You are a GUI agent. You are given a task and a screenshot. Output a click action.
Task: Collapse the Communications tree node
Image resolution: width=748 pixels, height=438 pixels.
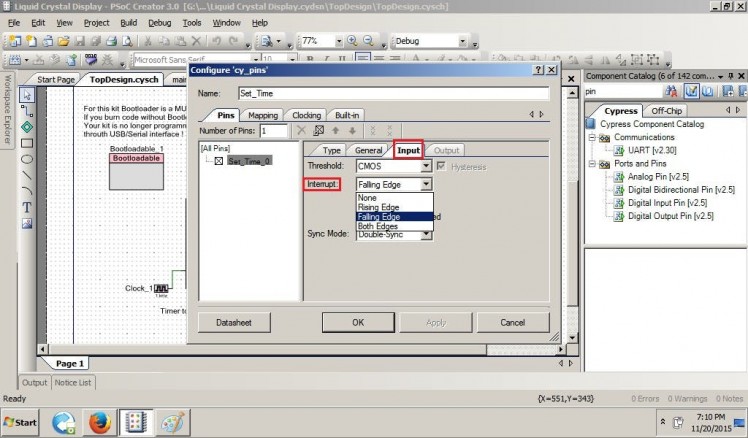[x=592, y=137]
